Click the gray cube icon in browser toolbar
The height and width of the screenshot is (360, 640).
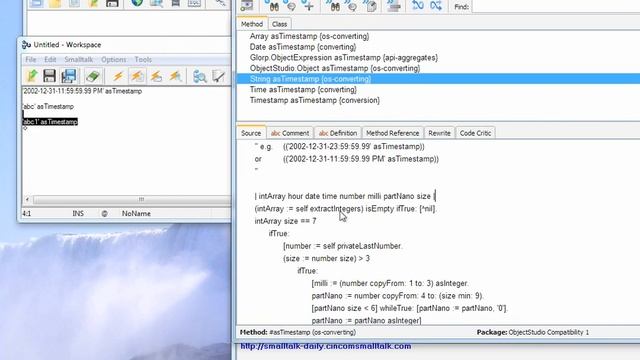click(x=371, y=6)
